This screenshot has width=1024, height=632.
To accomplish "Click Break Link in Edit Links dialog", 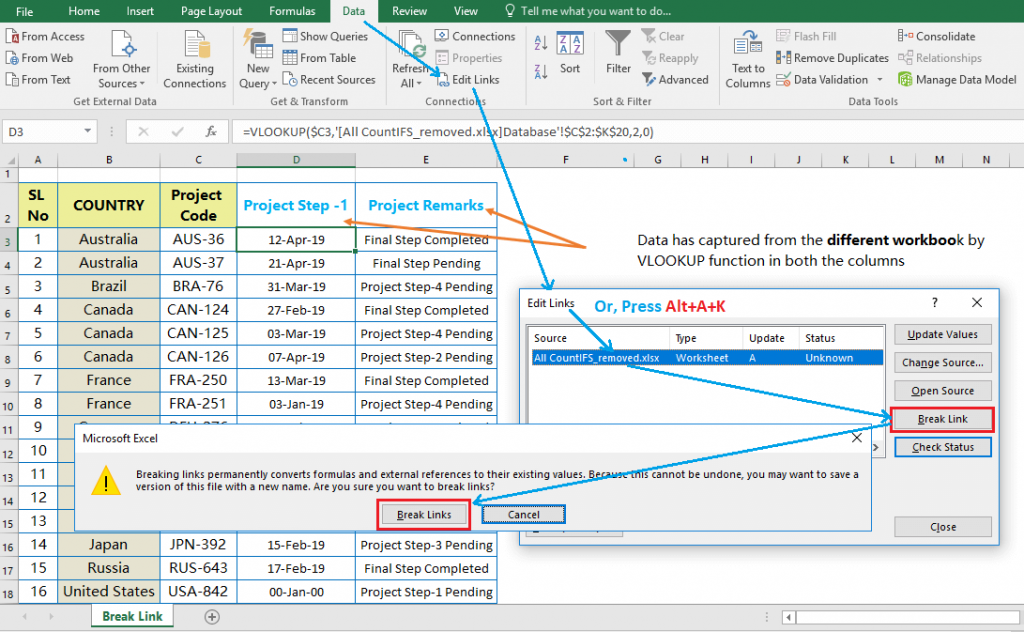I will pos(942,419).
